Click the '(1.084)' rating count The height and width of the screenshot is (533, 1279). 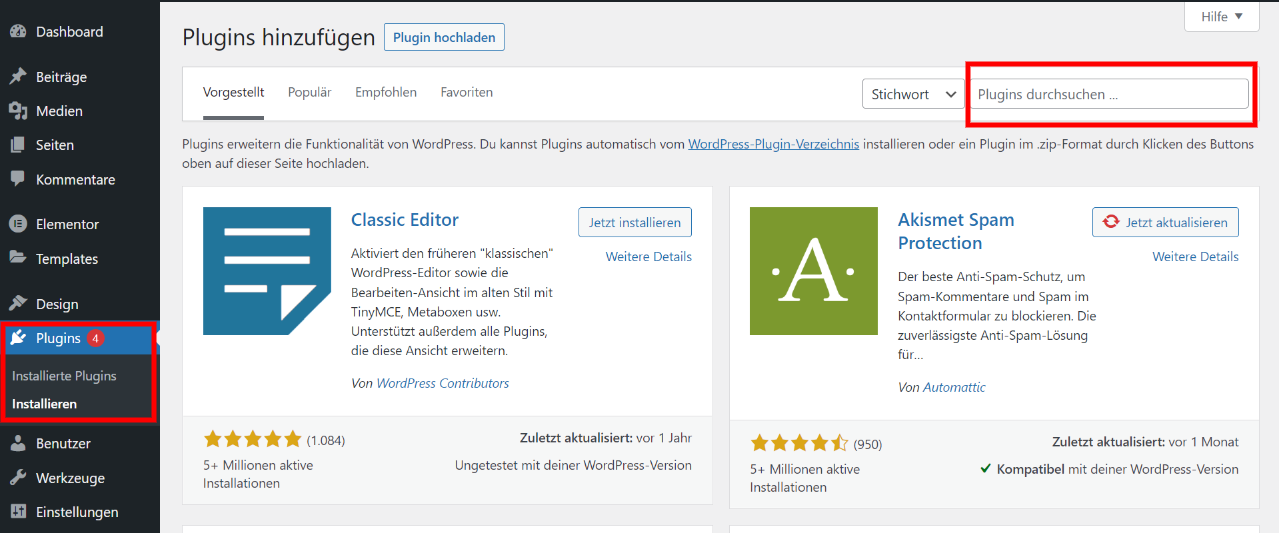point(326,440)
